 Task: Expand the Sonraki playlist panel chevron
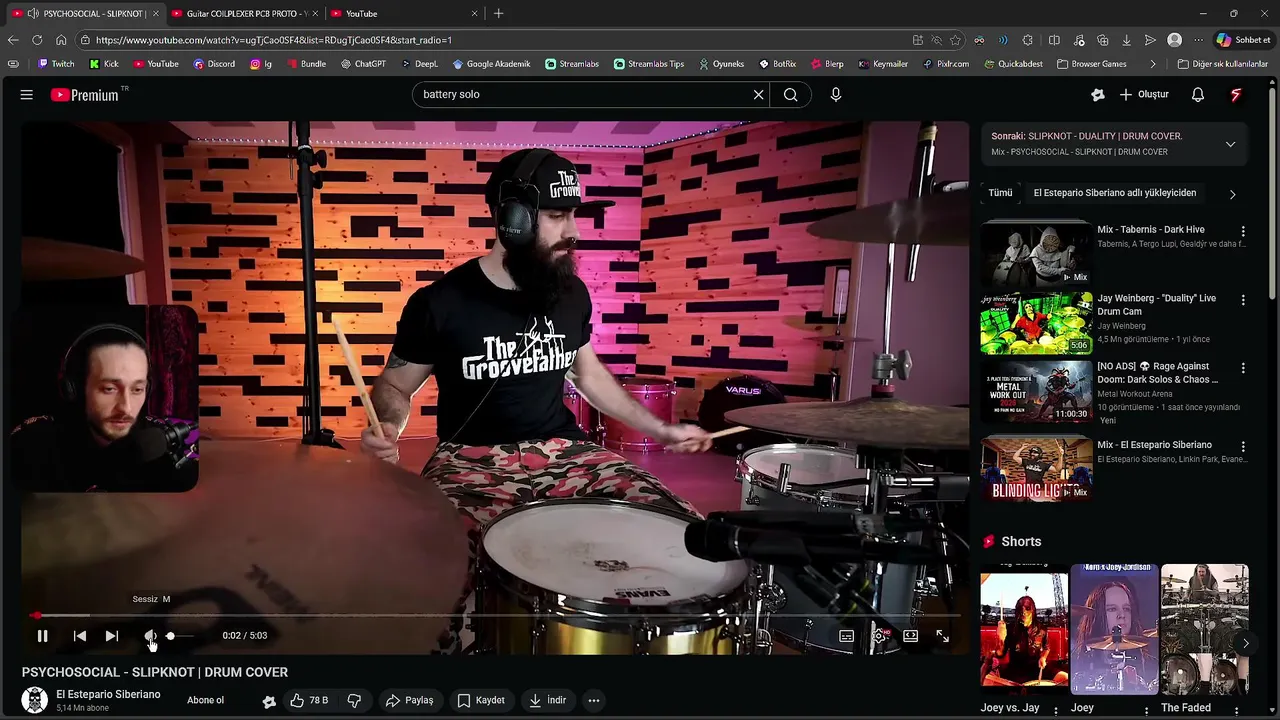click(1230, 144)
